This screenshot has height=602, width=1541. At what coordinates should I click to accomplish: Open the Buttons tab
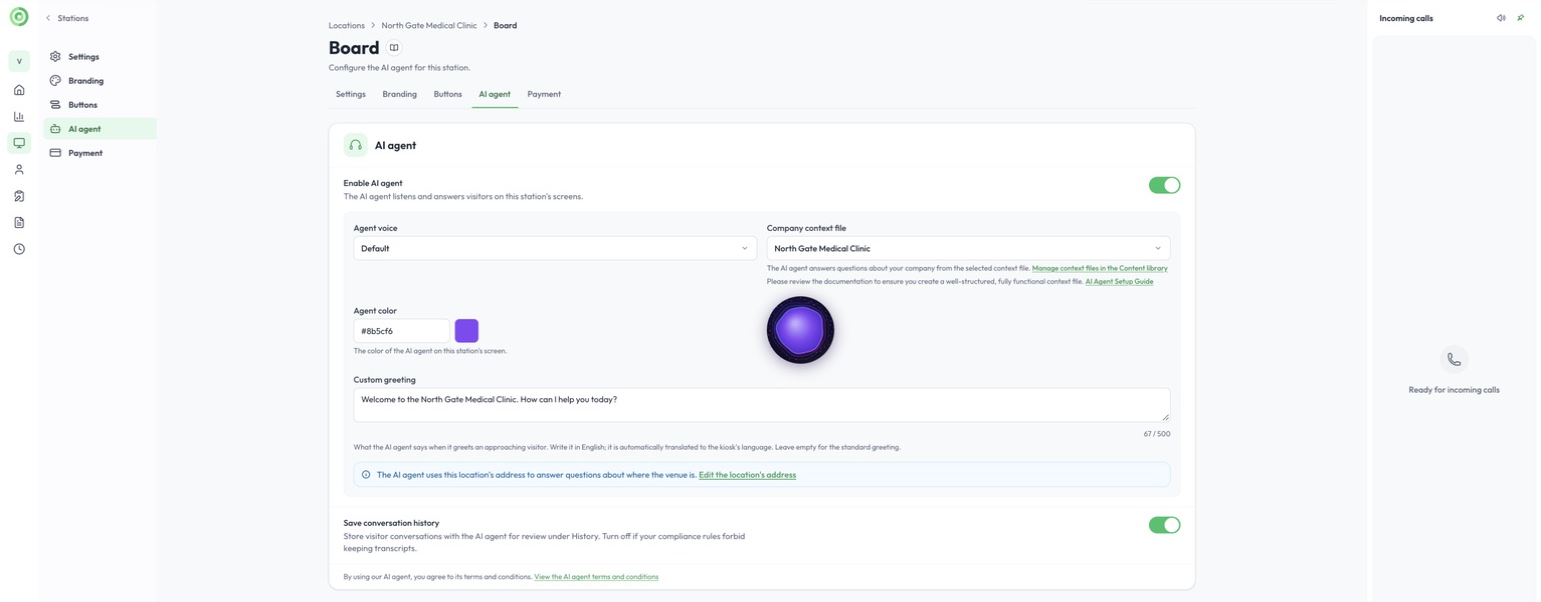[447, 94]
